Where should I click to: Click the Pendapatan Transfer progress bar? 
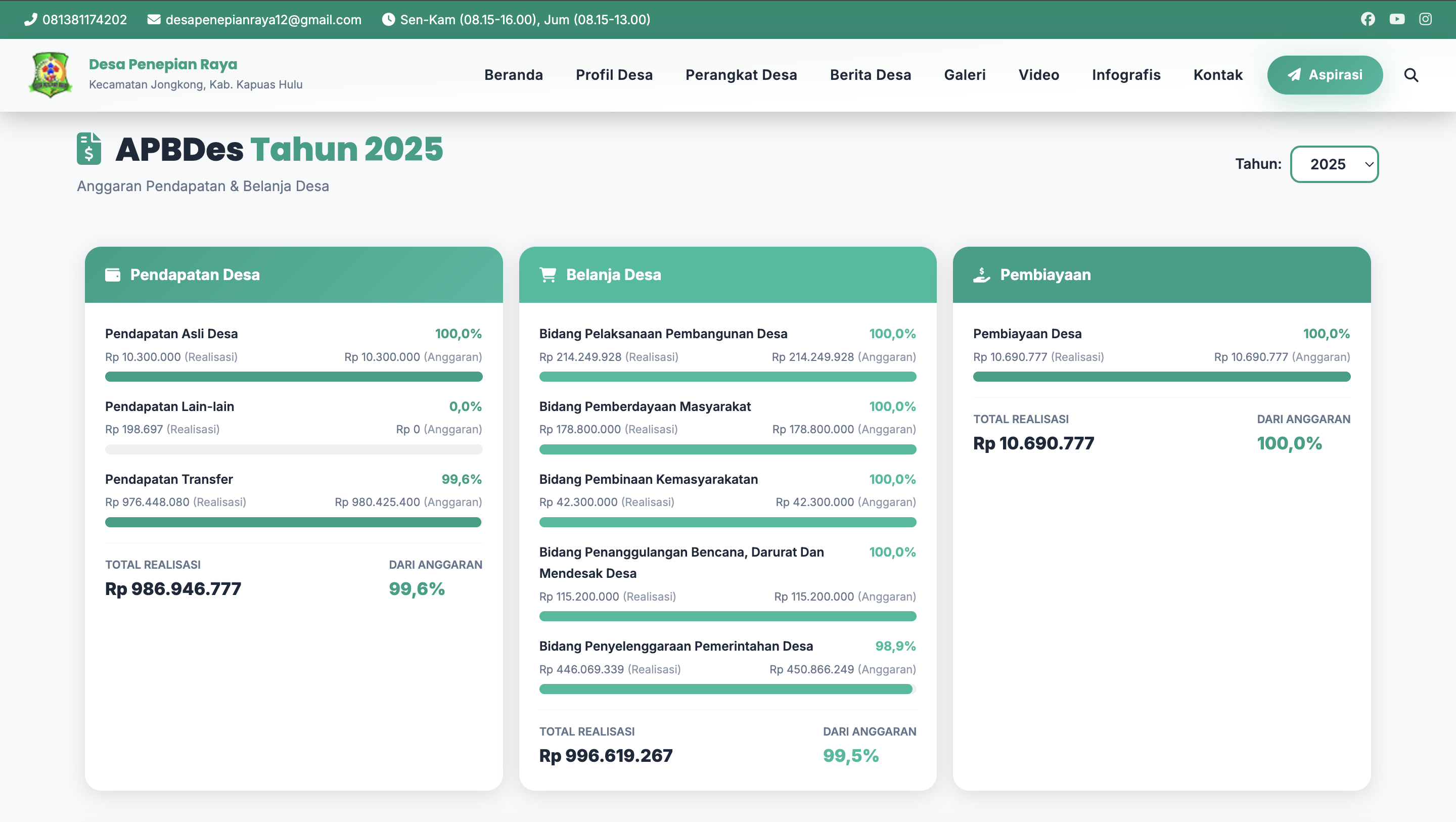pyautogui.click(x=293, y=522)
